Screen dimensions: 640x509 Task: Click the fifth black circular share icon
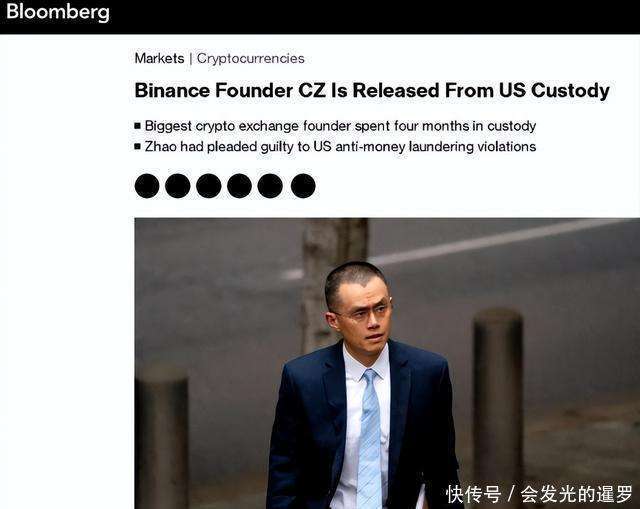(270, 186)
